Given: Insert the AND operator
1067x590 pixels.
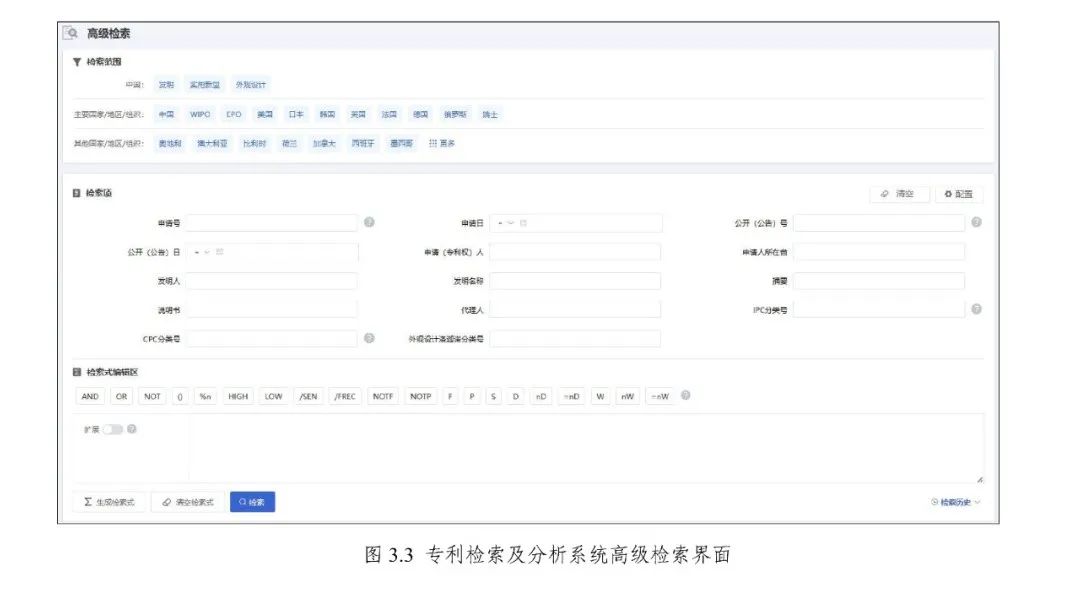Looking at the screenshot, I should pyautogui.click(x=90, y=396).
